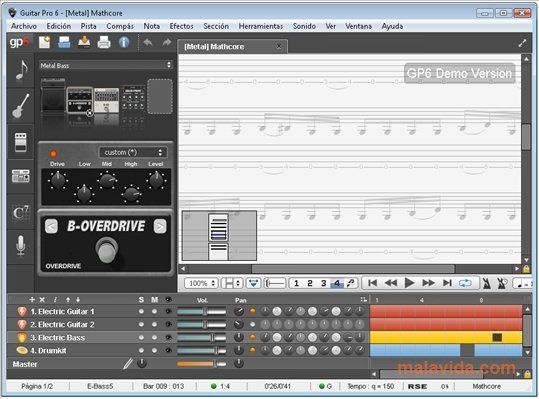Image resolution: width=539 pixels, height=399 pixels.
Task: Open the Herramientas menu
Action: [x=261, y=26]
